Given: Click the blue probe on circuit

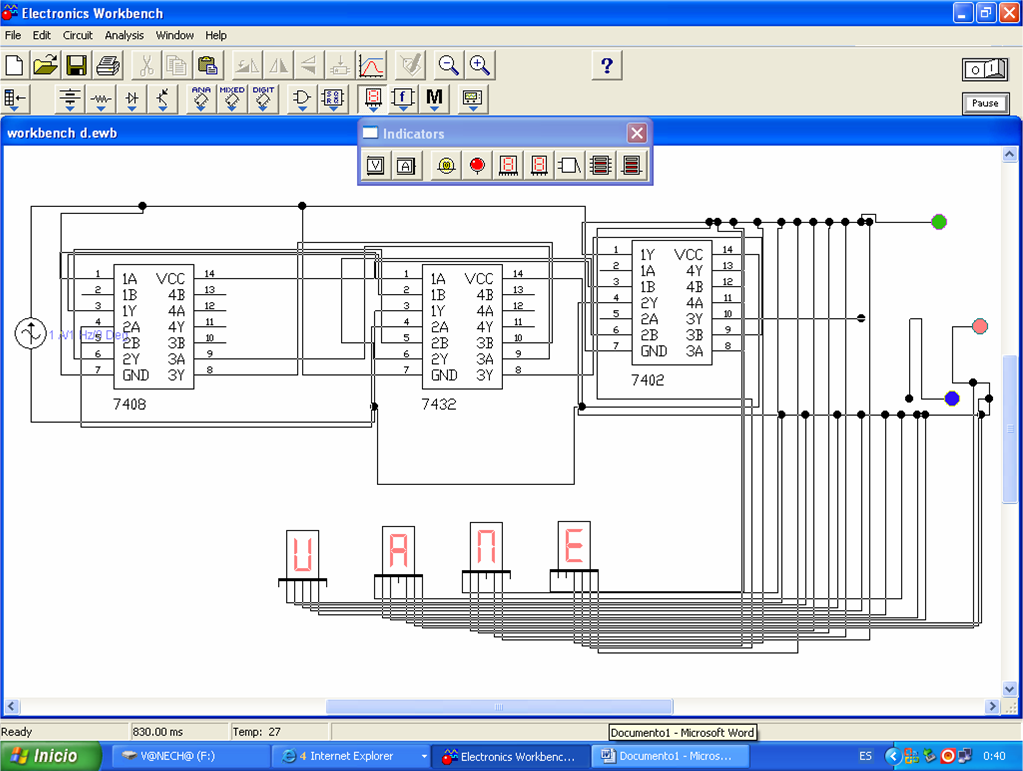Looking at the screenshot, I should tap(952, 398).
